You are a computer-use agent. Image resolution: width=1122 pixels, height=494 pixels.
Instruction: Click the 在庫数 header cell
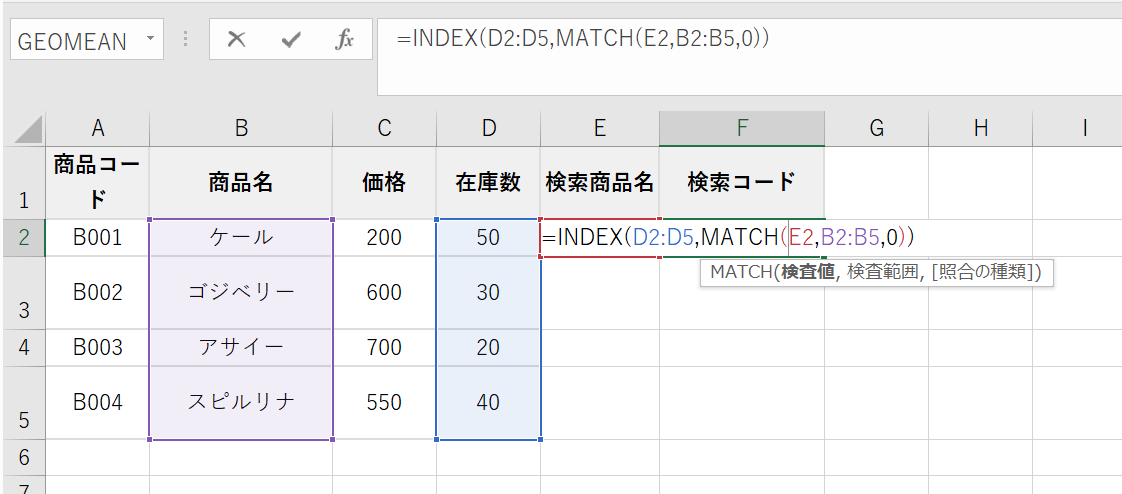(x=488, y=182)
